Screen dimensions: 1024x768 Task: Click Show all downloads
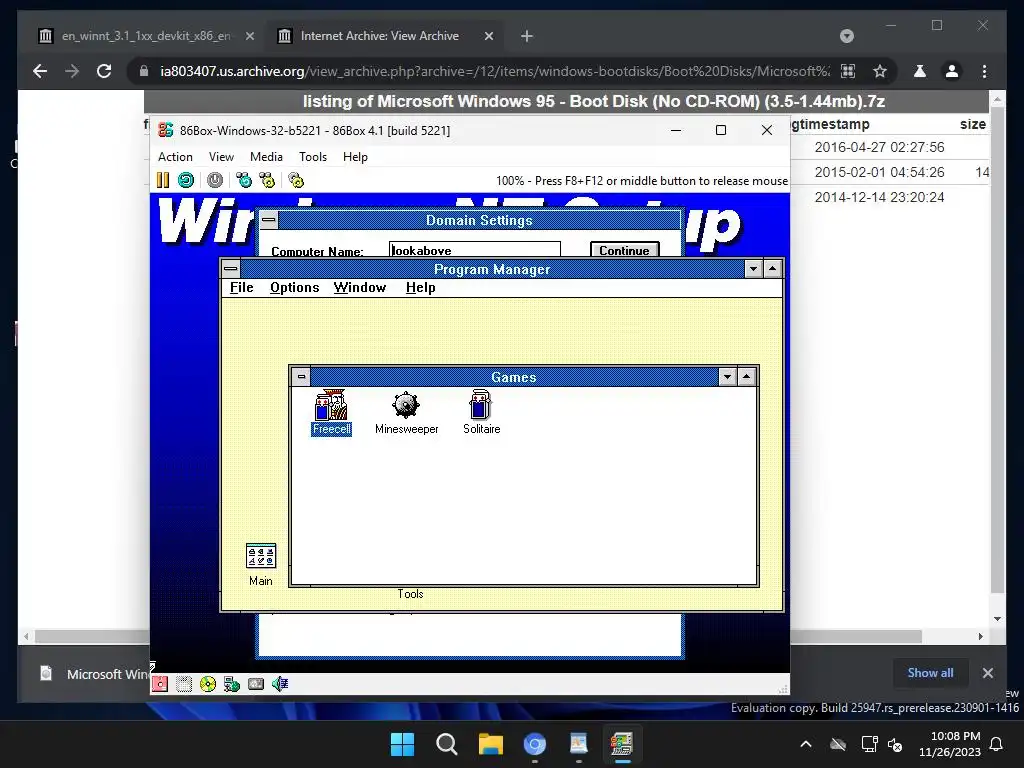tap(930, 673)
